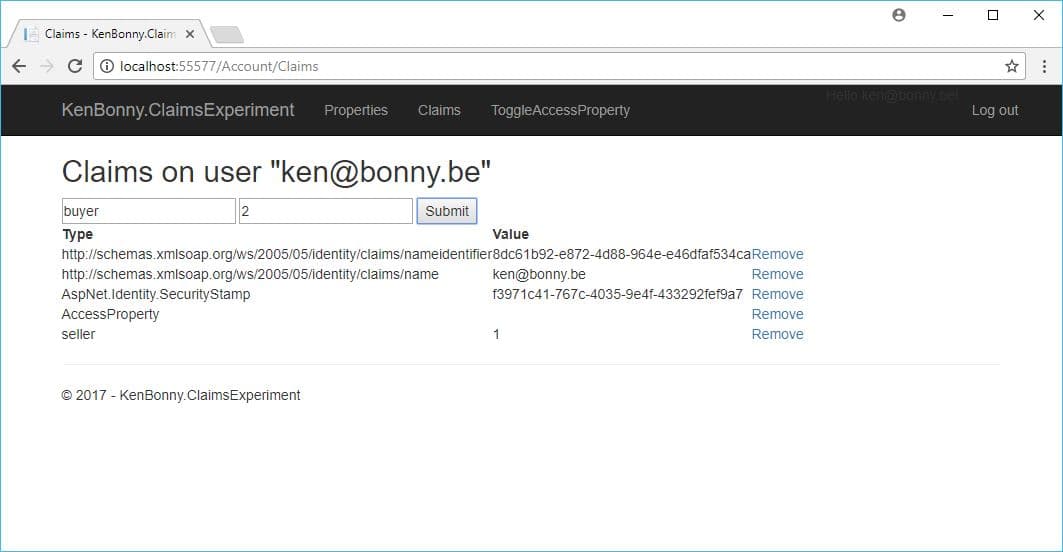The height and width of the screenshot is (552, 1063).
Task: Click the browser back arrow icon
Action: click(x=19, y=66)
